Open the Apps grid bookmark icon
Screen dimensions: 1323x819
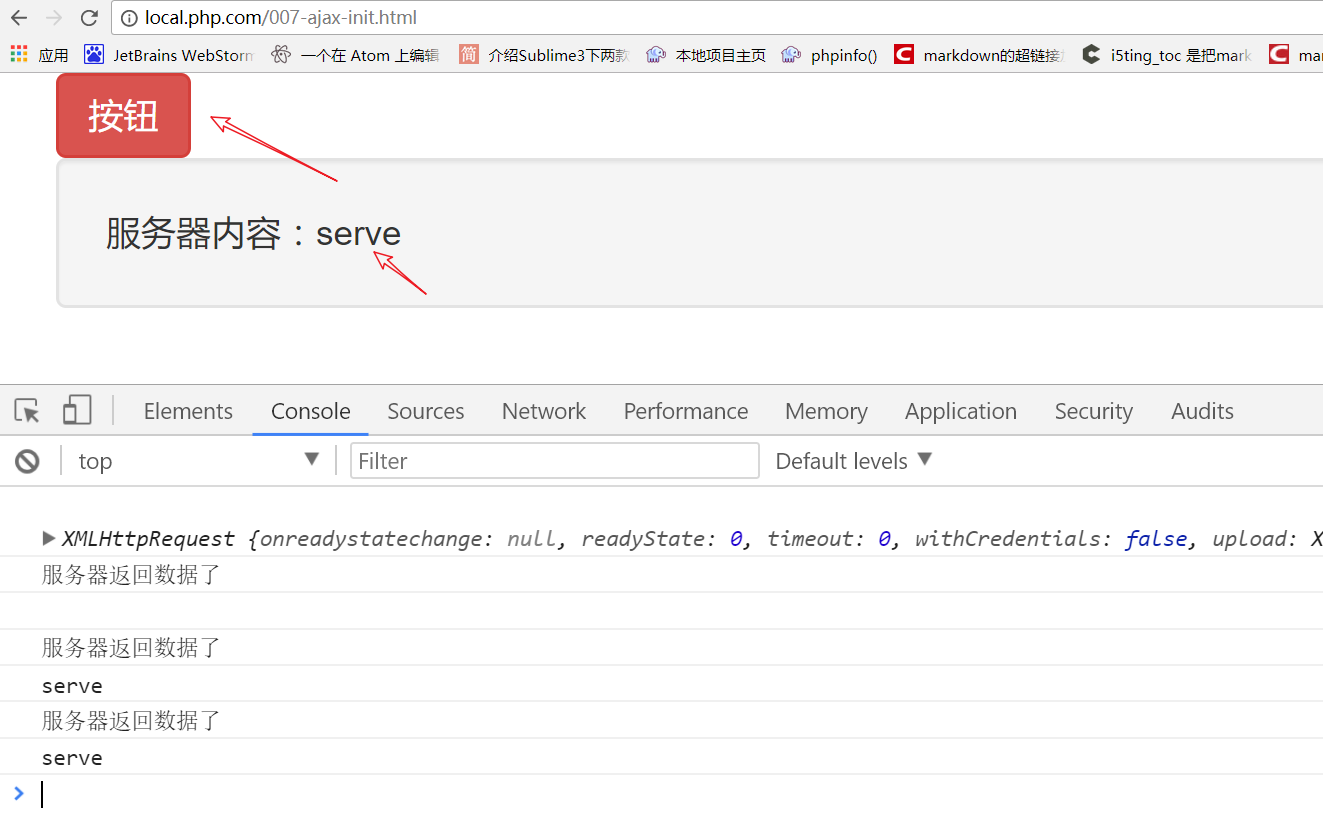pyautogui.click(x=19, y=55)
